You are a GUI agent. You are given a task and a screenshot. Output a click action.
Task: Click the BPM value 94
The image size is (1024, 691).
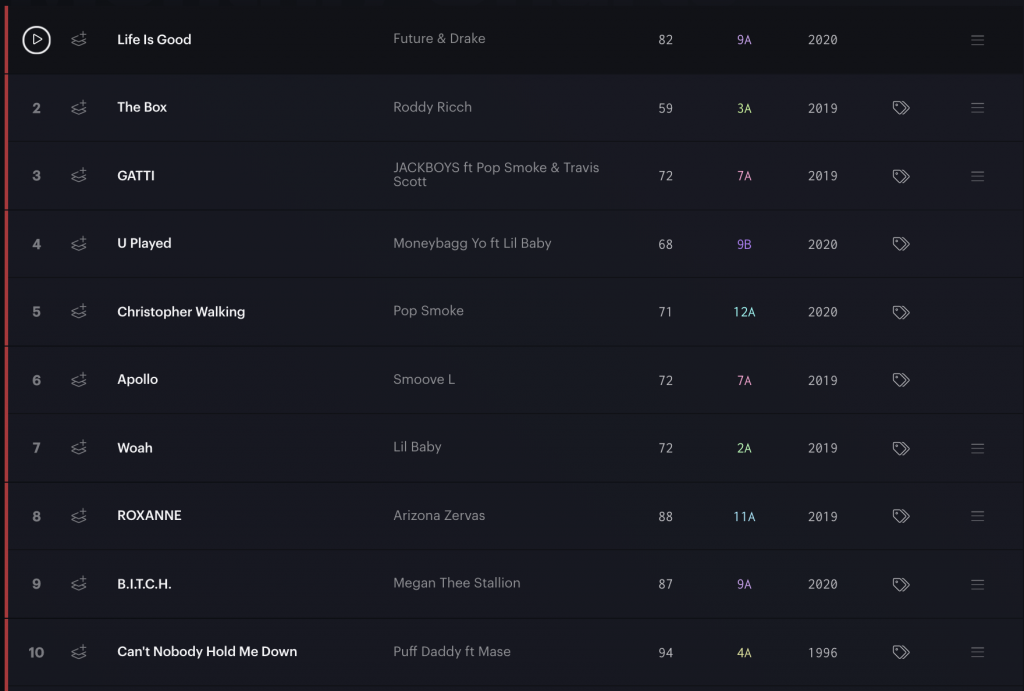pyautogui.click(x=665, y=652)
